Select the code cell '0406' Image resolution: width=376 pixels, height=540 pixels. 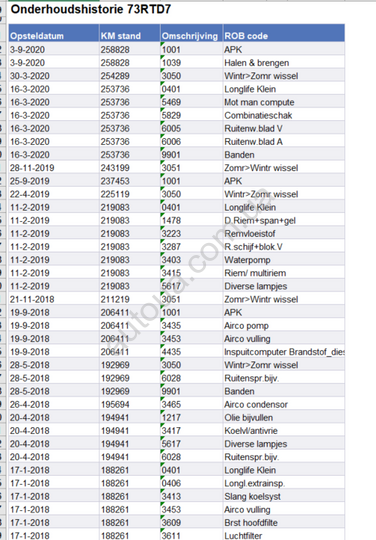[x=191, y=483]
